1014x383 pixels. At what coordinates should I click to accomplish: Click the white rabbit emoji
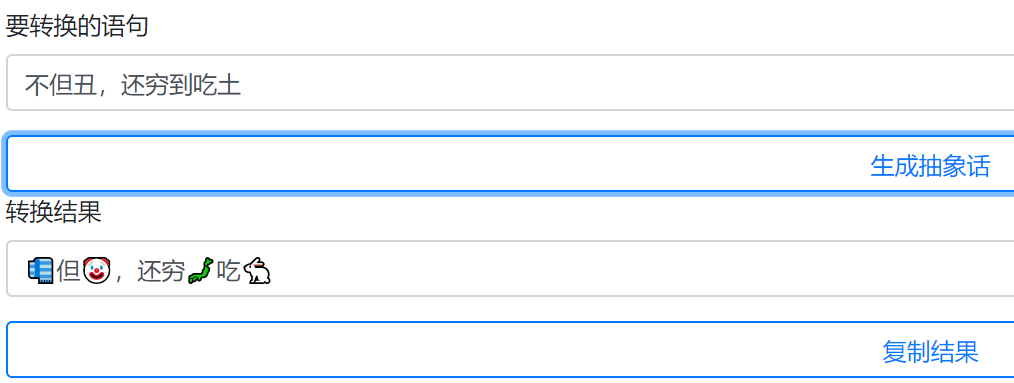257,270
